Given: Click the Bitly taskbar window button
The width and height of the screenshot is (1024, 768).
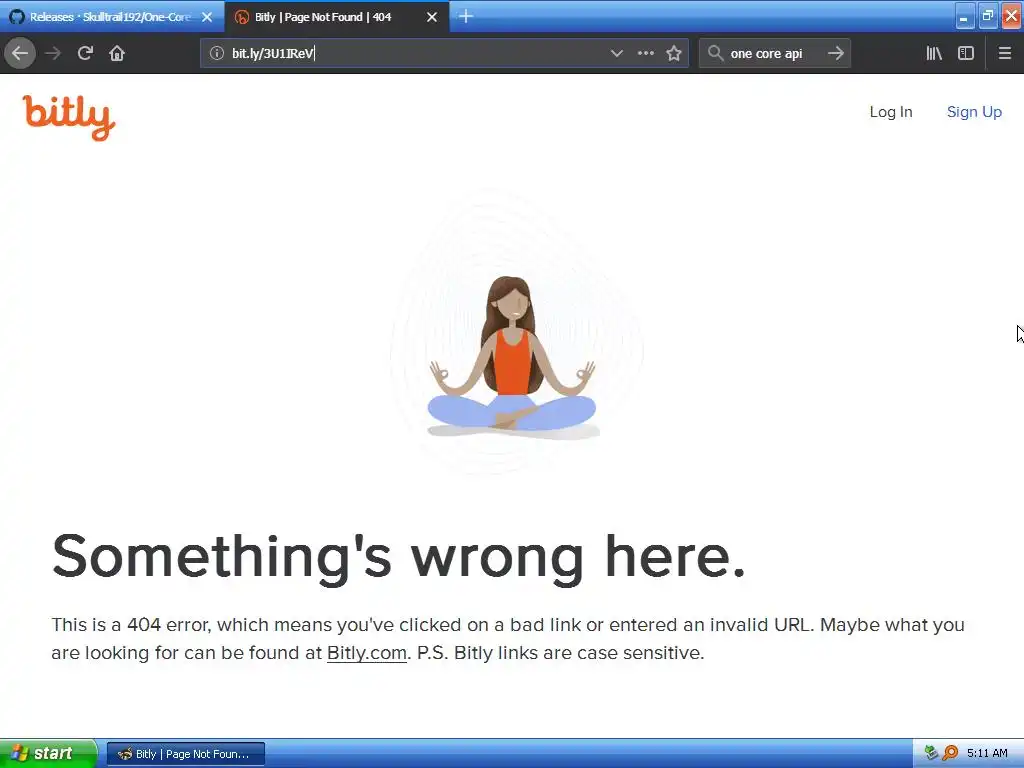Looking at the screenshot, I should 185,754.
